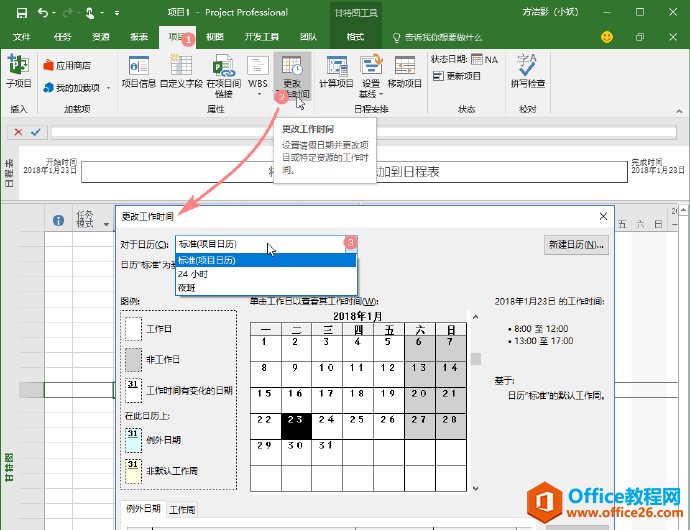The image size is (690, 530).
Task: Click Update Project (更新项目)
Action: [x=457, y=76]
